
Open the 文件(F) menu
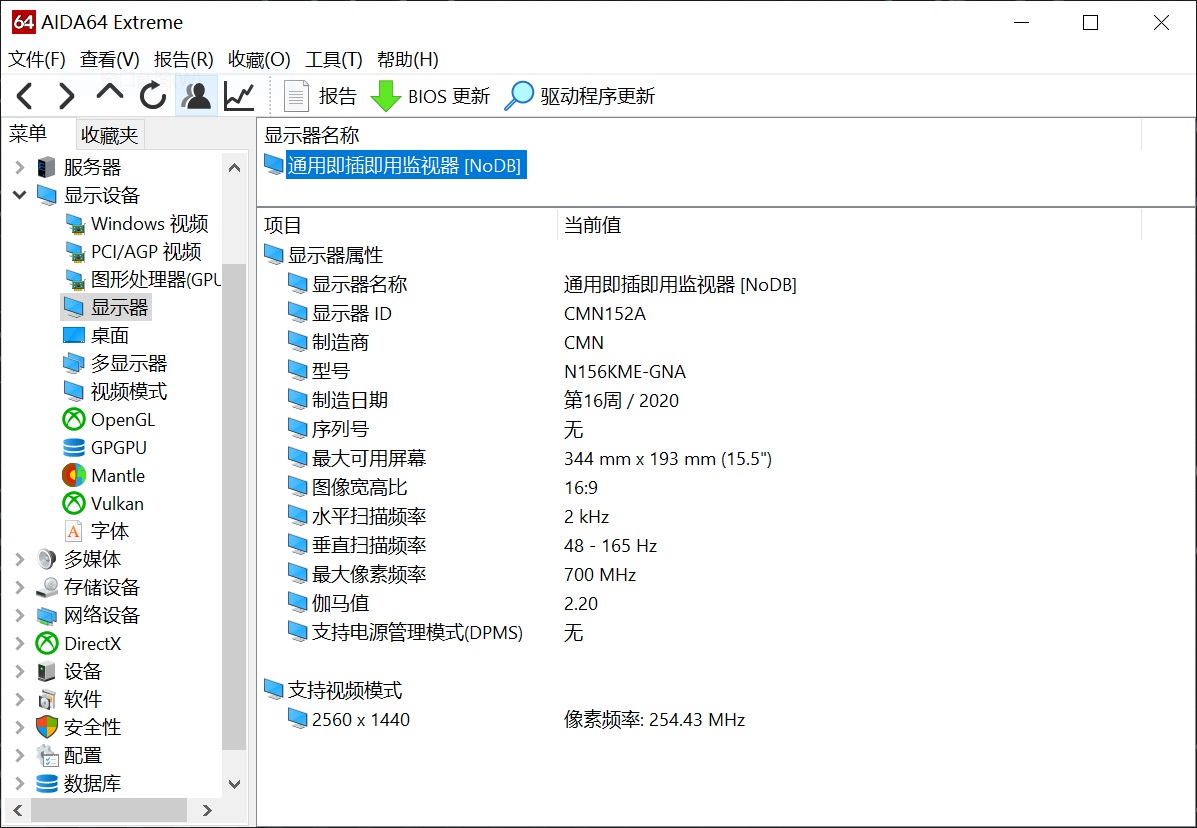37,60
